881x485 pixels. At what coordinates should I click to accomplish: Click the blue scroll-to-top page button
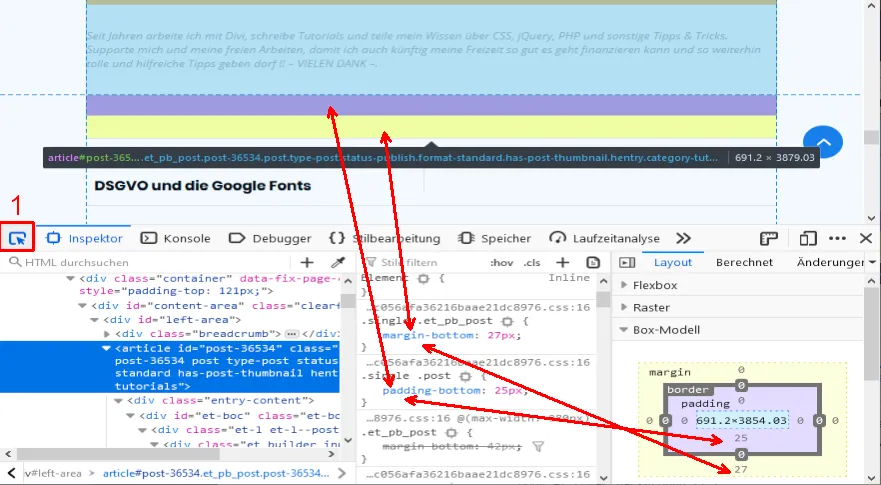pos(823,142)
